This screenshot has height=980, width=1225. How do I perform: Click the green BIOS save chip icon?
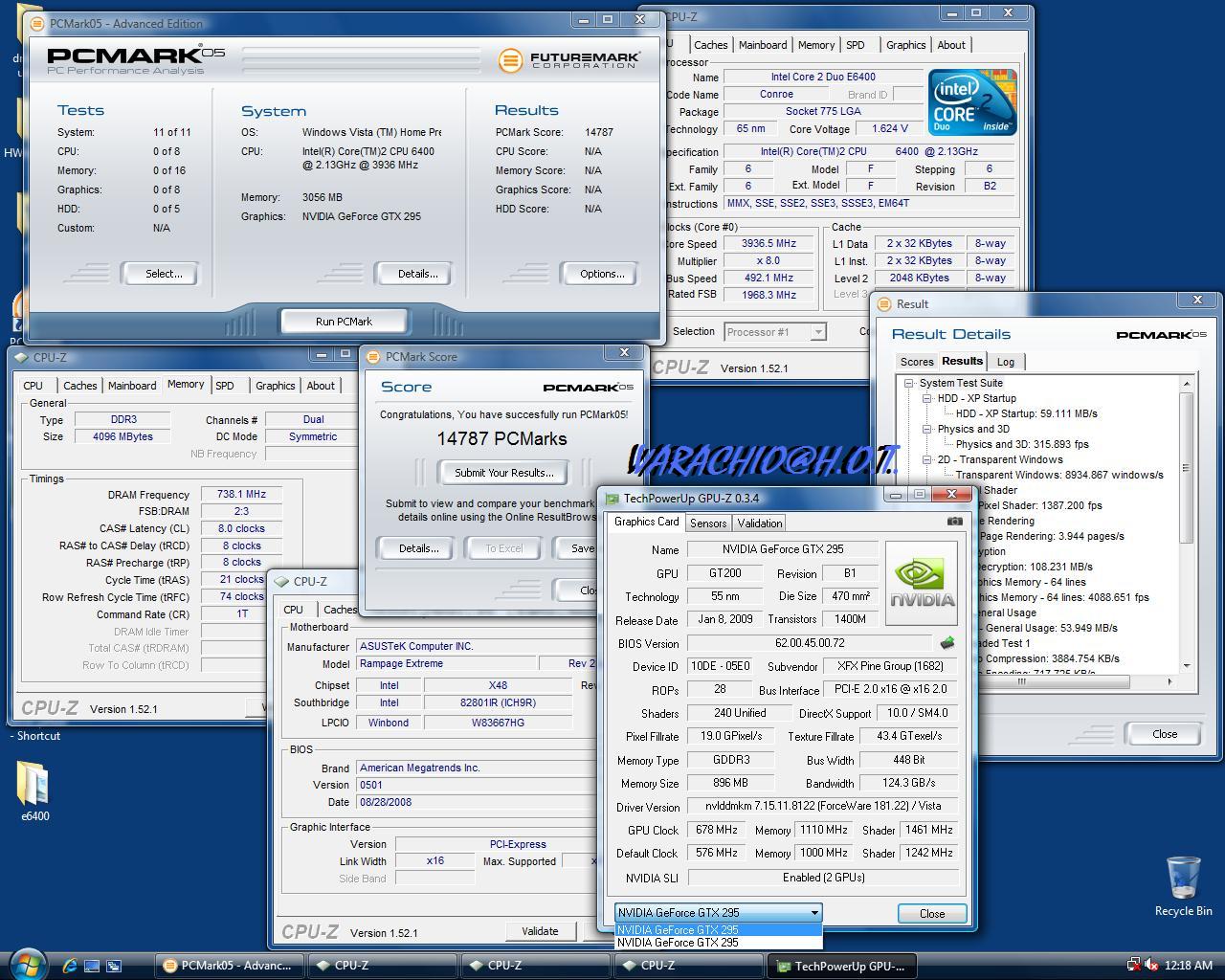(x=947, y=643)
